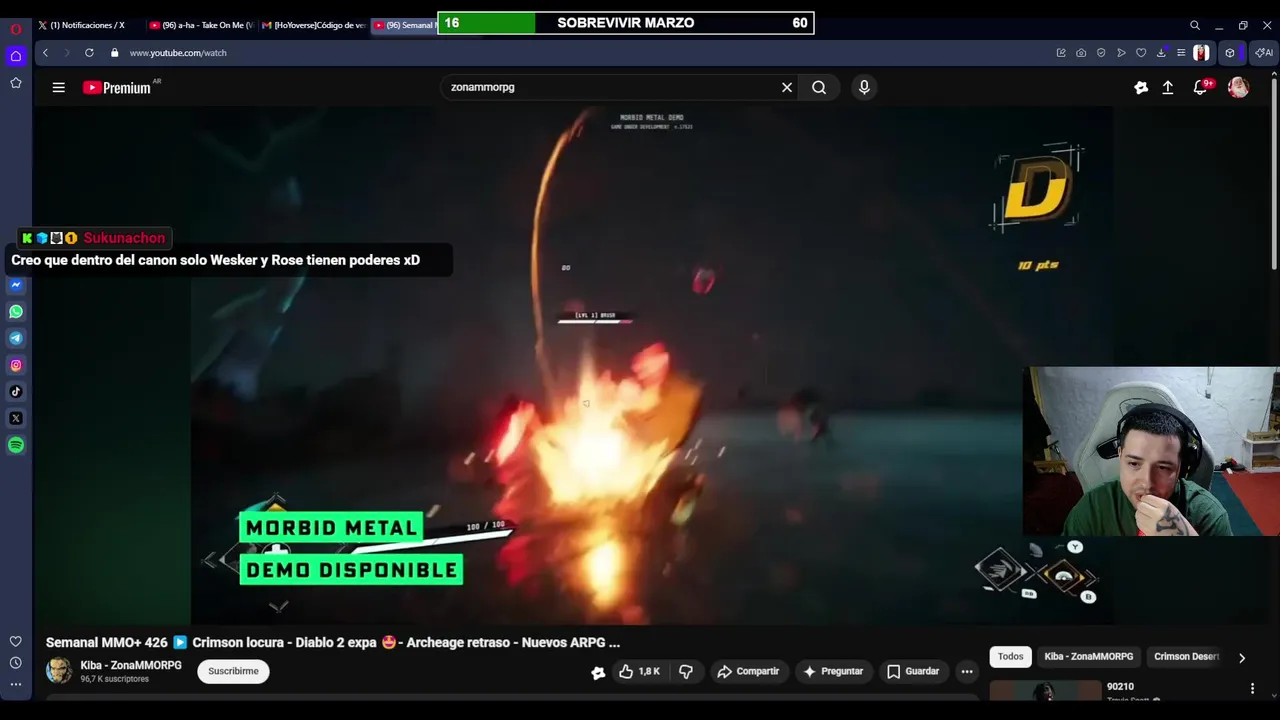Switch to the '(1) Notificaciones / X' tab

[89, 25]
